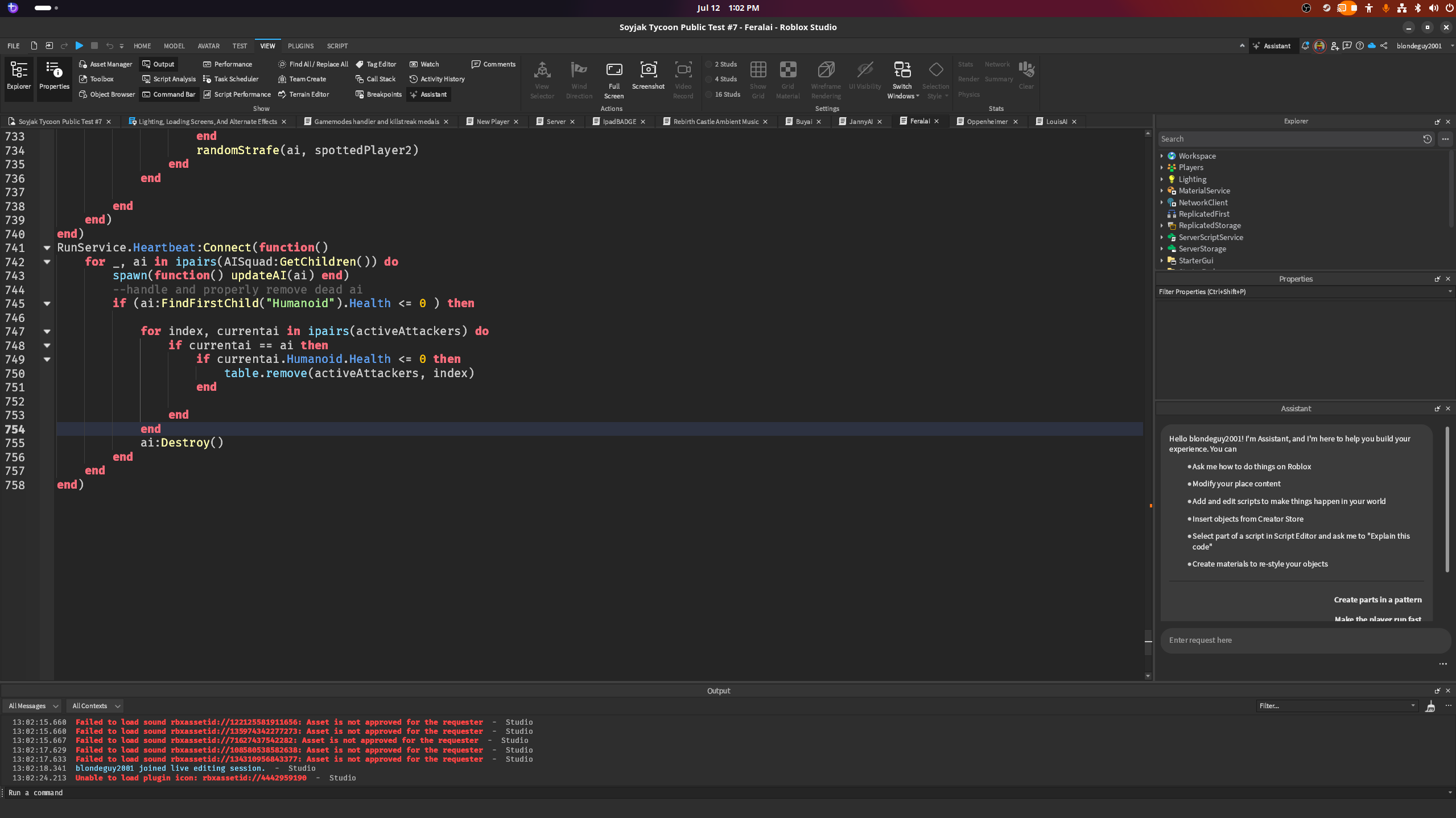
Task: Toggle Show Grid
Action: pyautogui.click(x=758, y=80)
